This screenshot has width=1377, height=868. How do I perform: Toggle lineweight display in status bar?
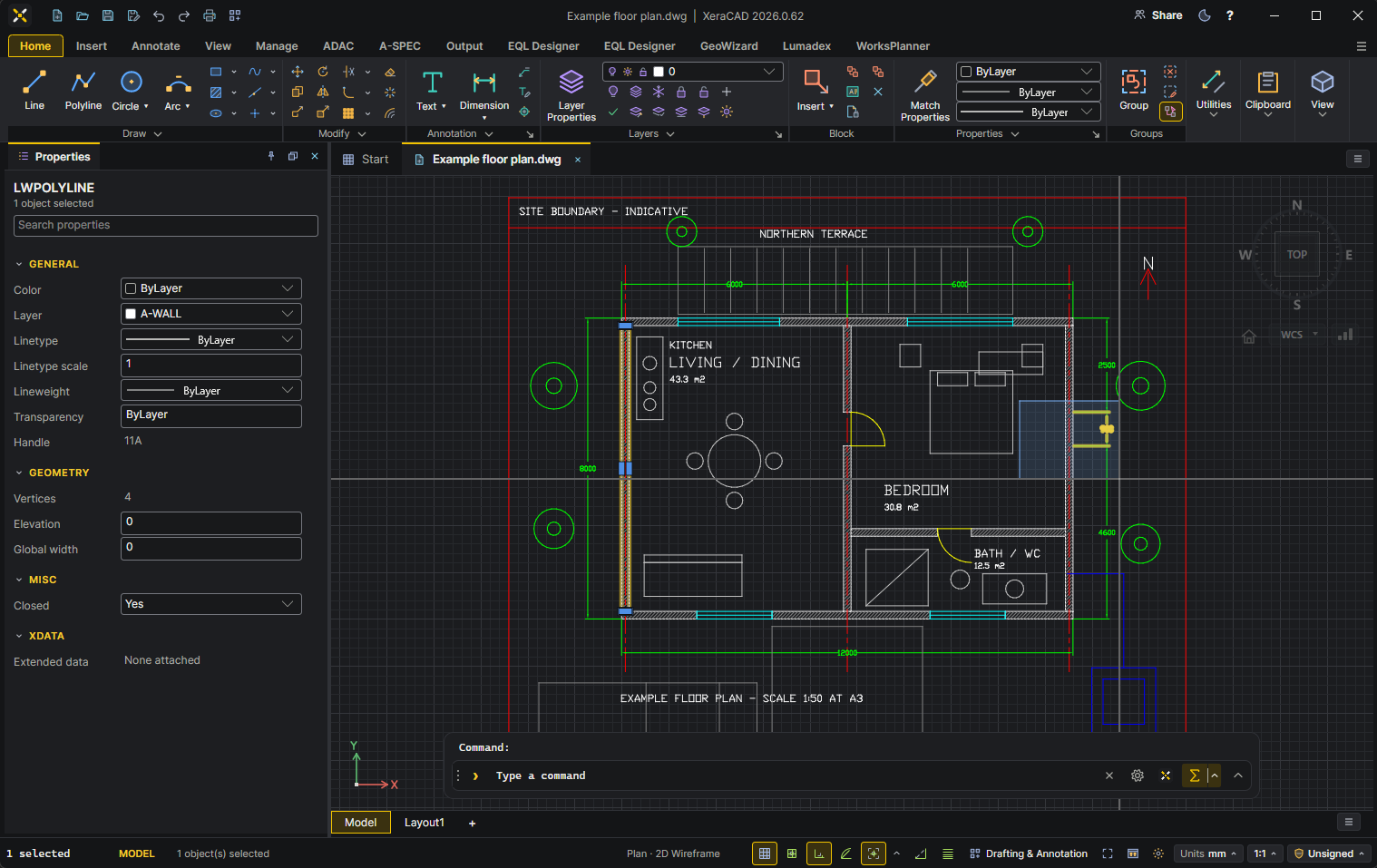(948, 853)
